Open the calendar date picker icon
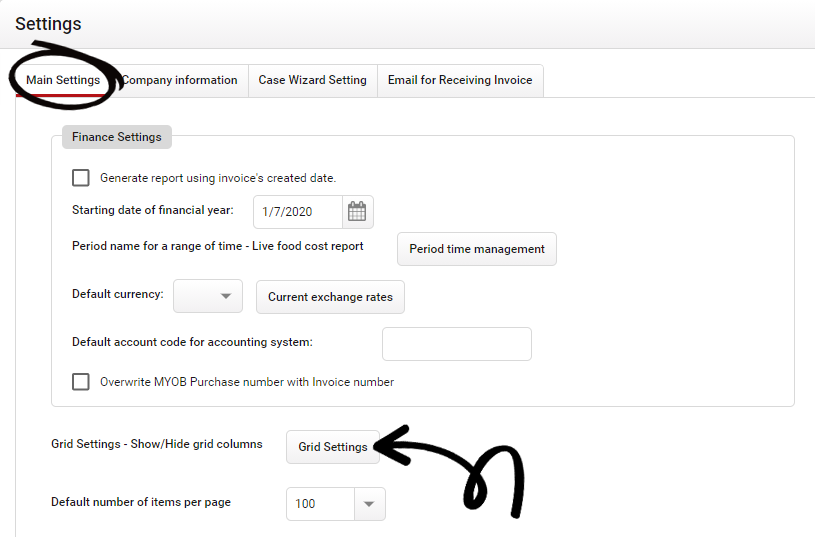Image resolution: width=815 pixels, height=537 pixels. [x=357, y=211]
